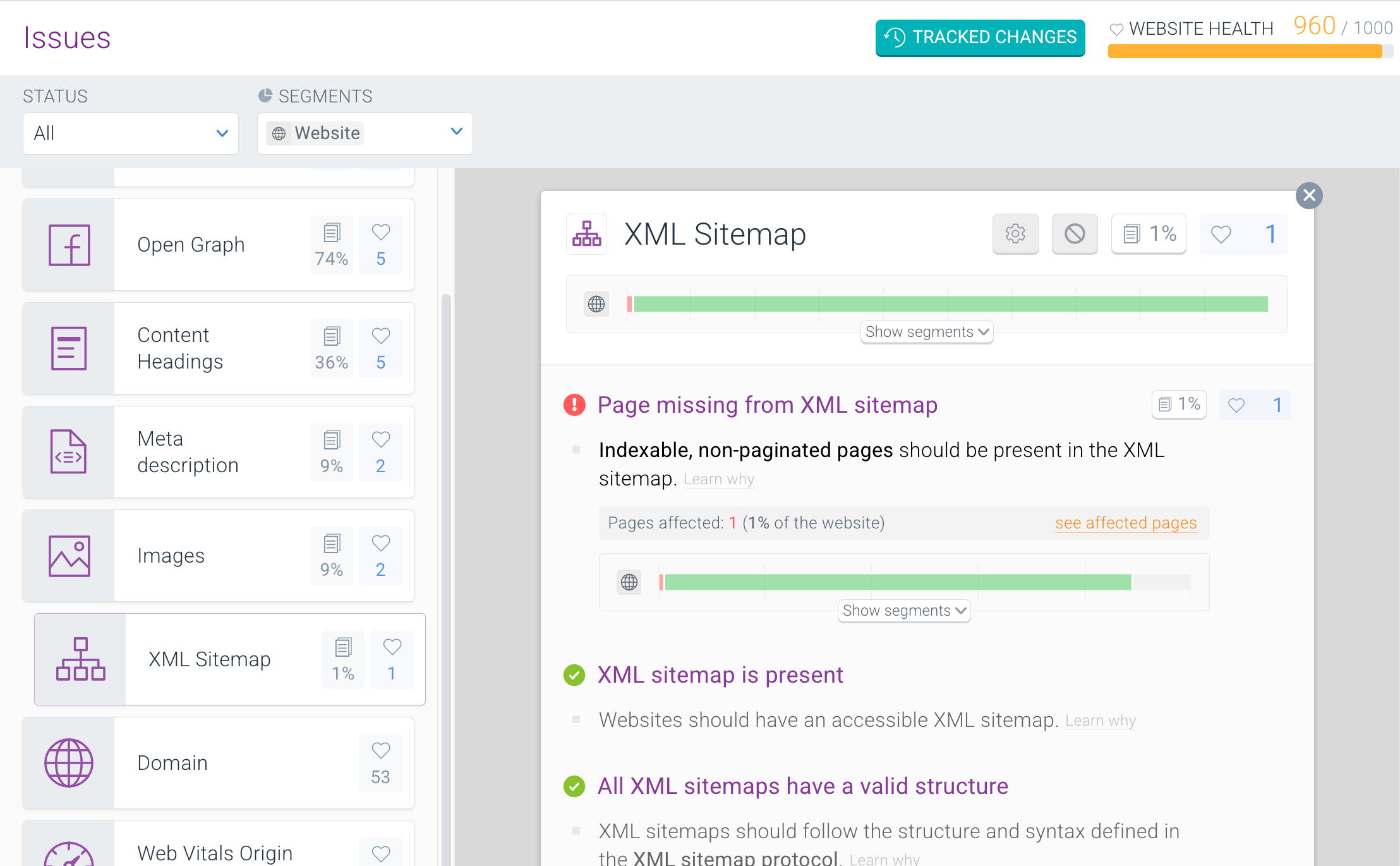Viewport: 1400px width, 866px height.
Task: Click globe icon beside top segment bar
Action: [596, 304]
